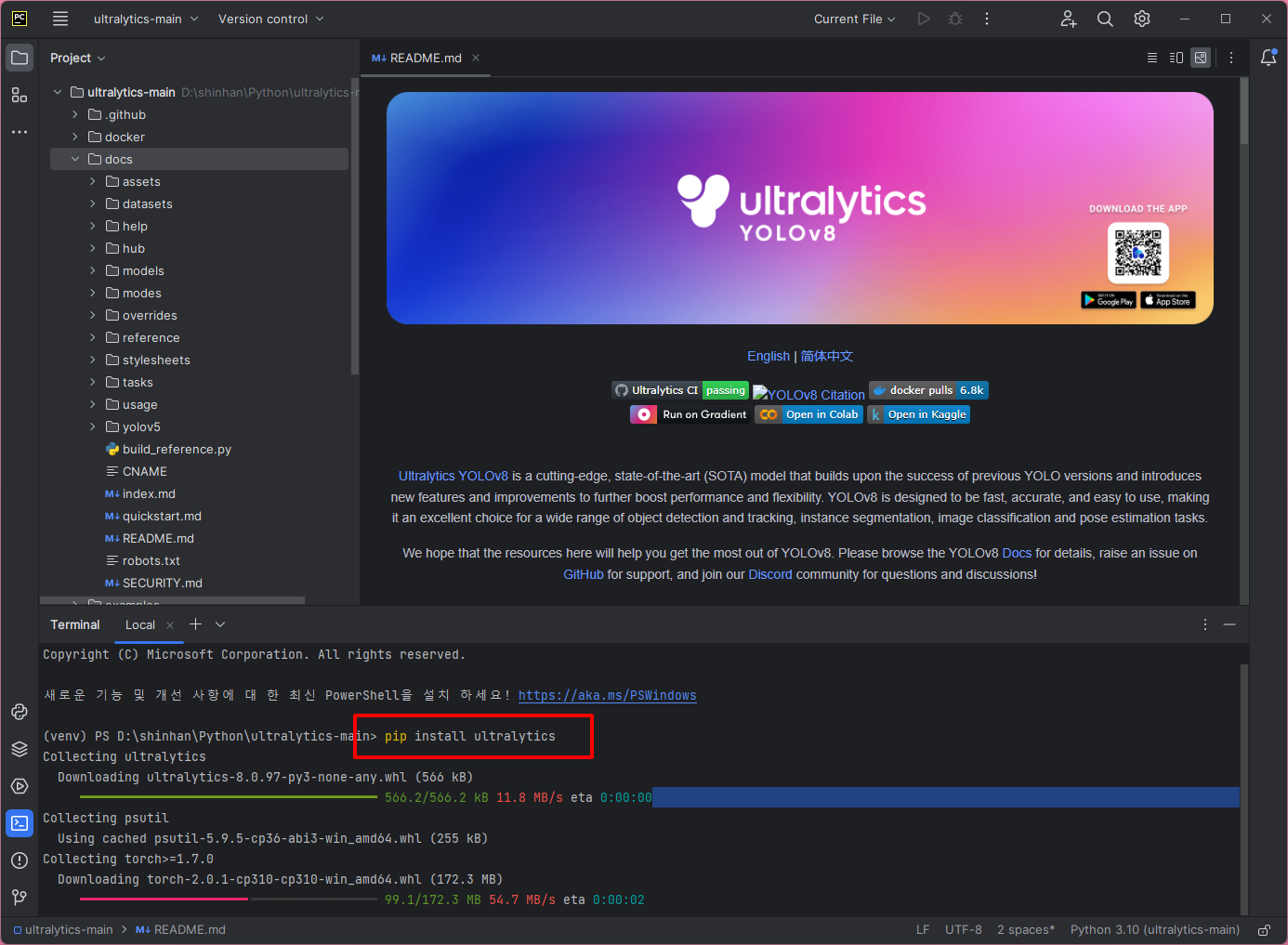Open Code With Me icon
This screenshot has height=945, width=1288.
(1069, 19)
